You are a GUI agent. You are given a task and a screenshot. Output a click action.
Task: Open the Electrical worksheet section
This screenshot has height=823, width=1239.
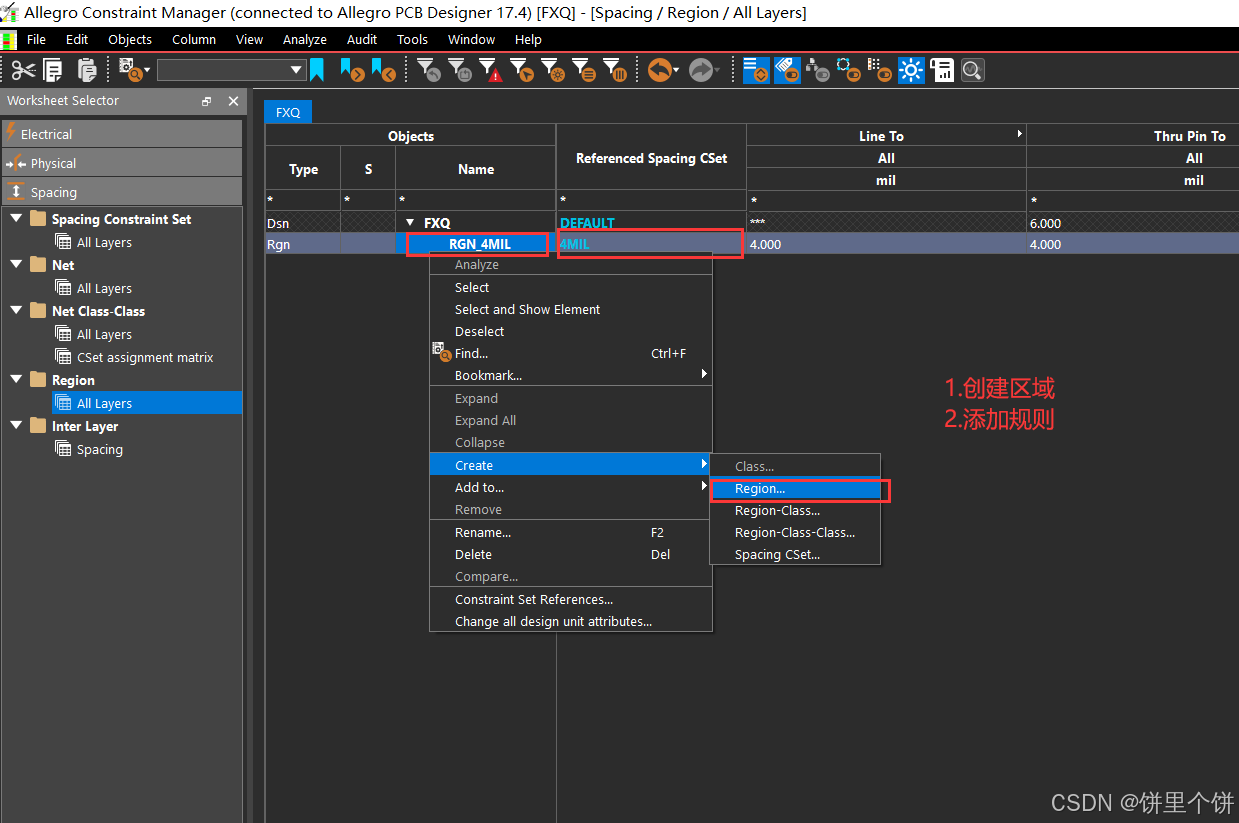[x=122, y=134]
